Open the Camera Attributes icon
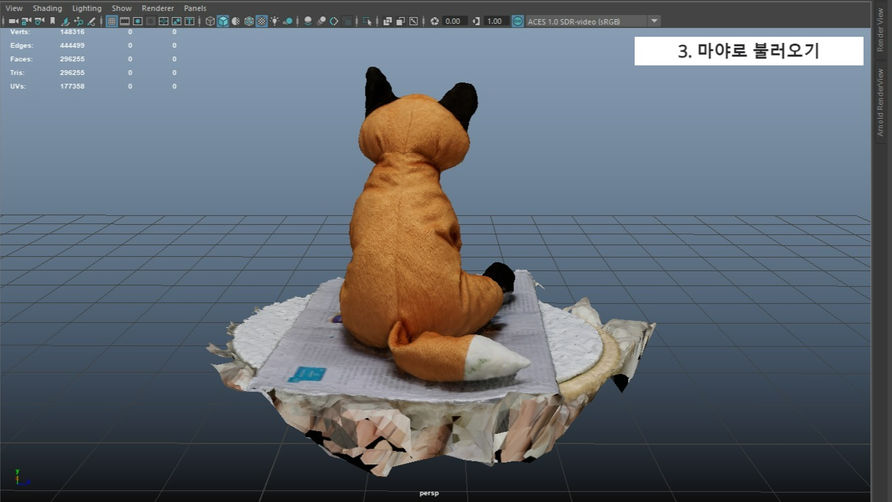892x502 pixels. point(39,21)
